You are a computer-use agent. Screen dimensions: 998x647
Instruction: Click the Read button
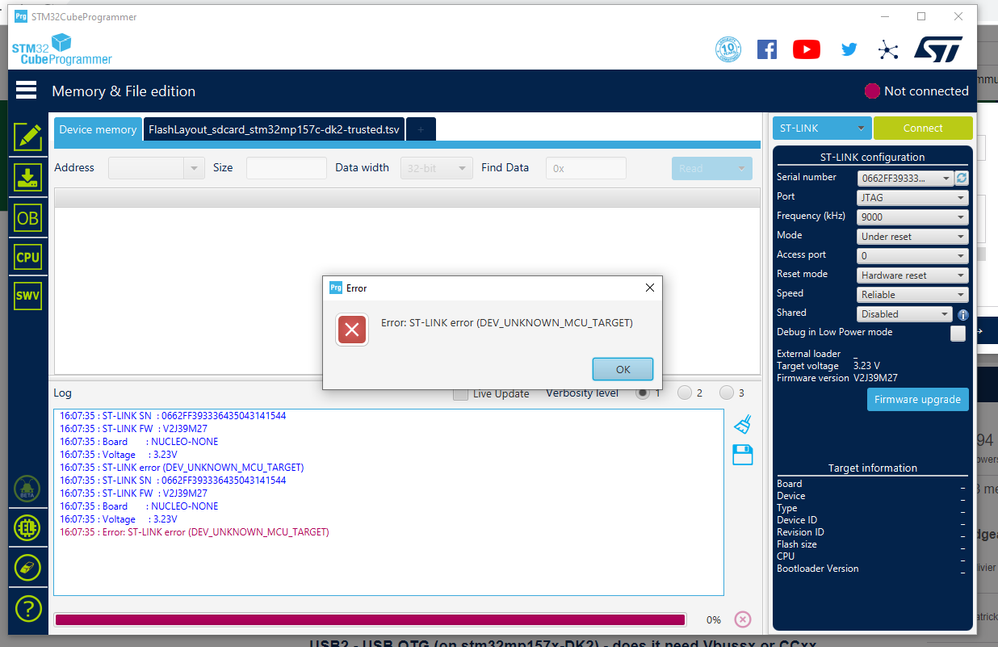pyautogui.click(x=712, y=168)
